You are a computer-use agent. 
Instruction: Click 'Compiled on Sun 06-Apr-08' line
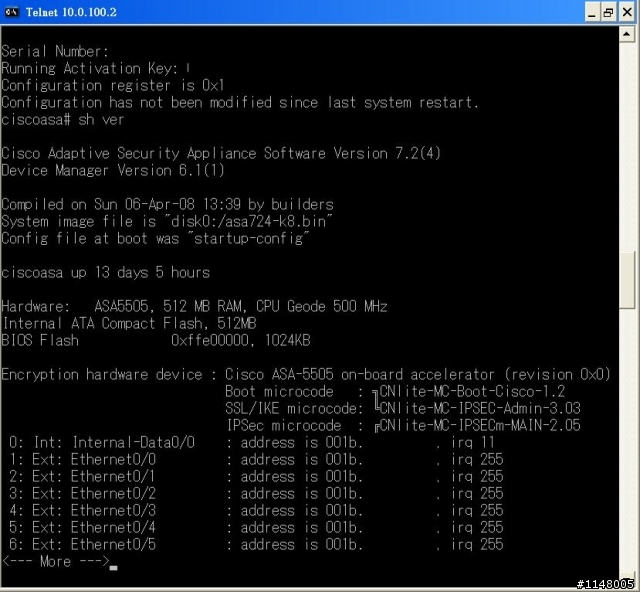[167, 204]
